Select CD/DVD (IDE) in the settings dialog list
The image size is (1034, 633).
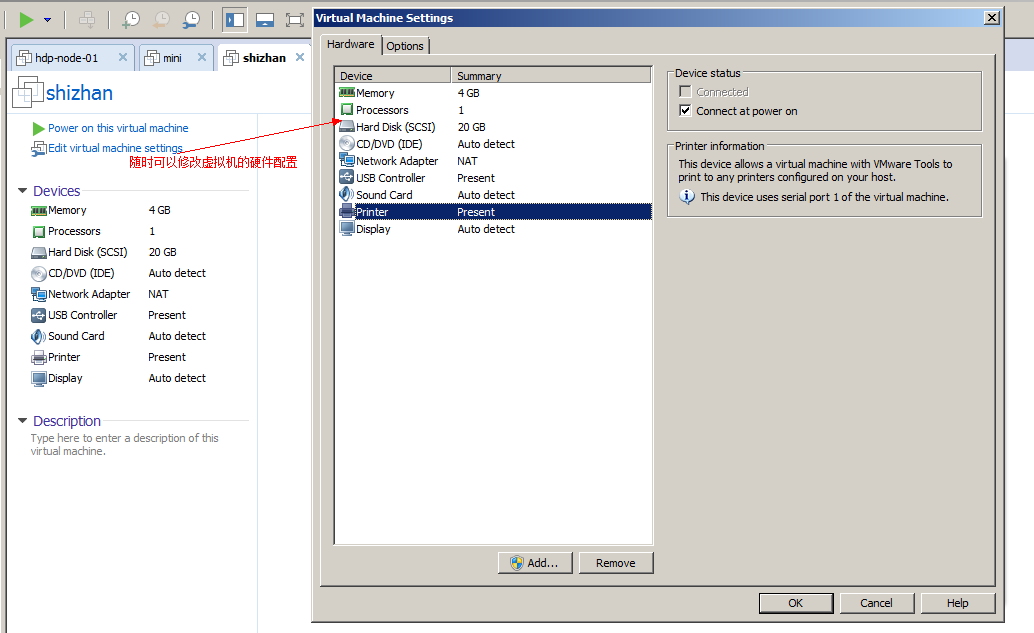(x=494, y=144)
